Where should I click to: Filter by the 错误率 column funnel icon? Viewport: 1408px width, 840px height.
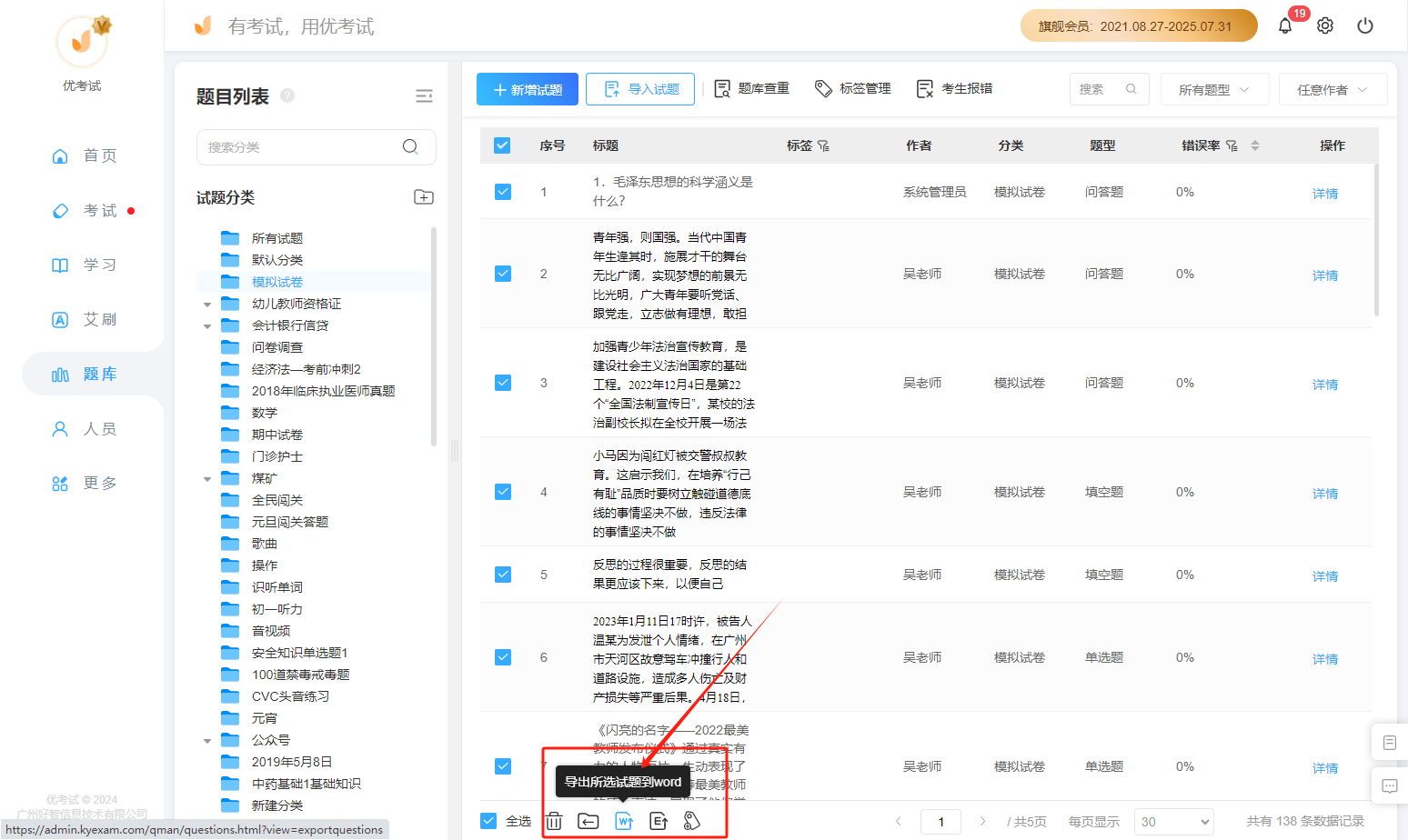click(1232, 145)
